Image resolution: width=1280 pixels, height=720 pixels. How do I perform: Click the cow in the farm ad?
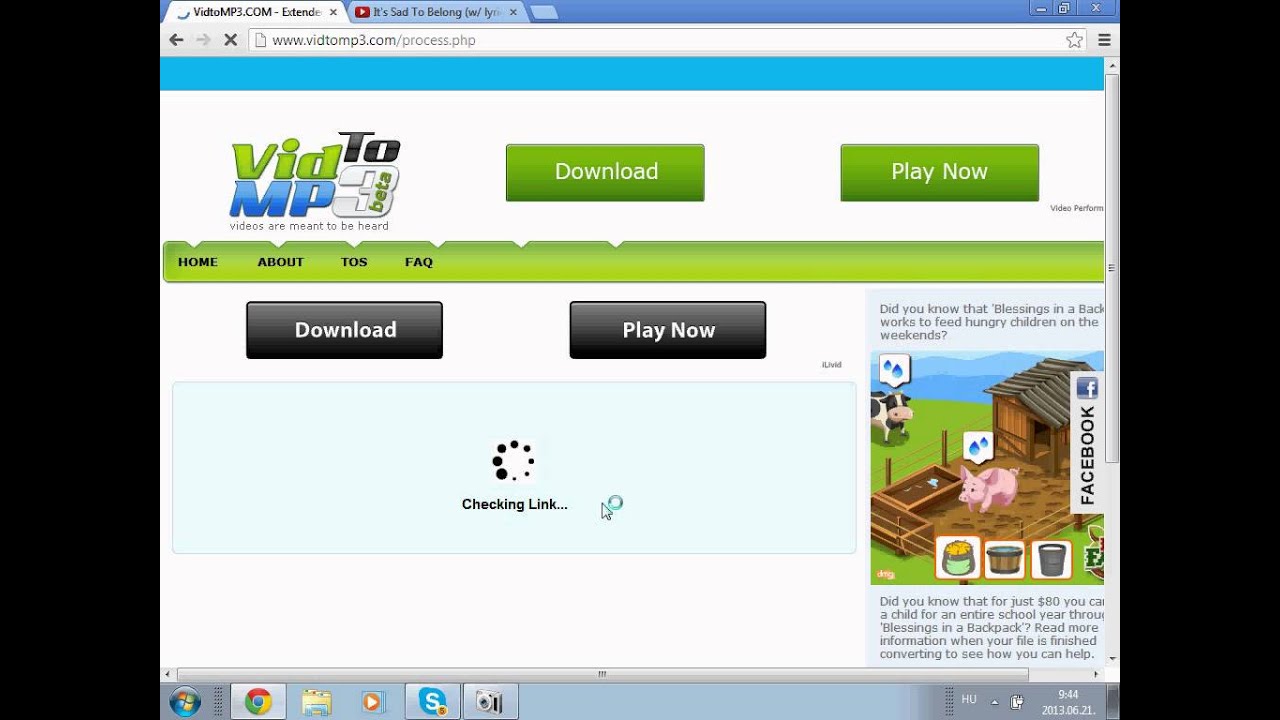(891, 415)
